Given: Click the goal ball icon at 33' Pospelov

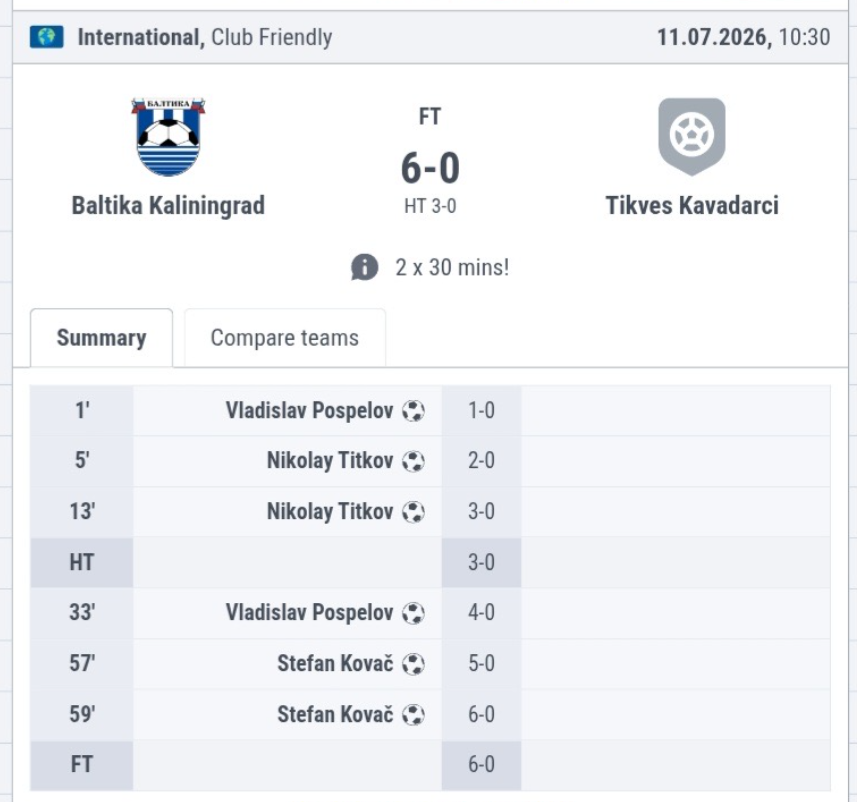Looking at the screenshot, I should click(x=413, y=613).
